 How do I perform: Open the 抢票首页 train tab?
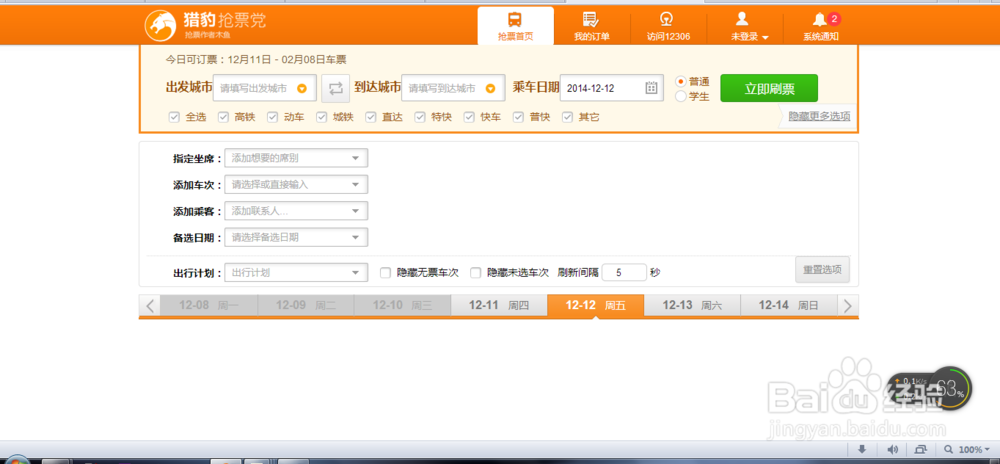(x=515, y=25)
